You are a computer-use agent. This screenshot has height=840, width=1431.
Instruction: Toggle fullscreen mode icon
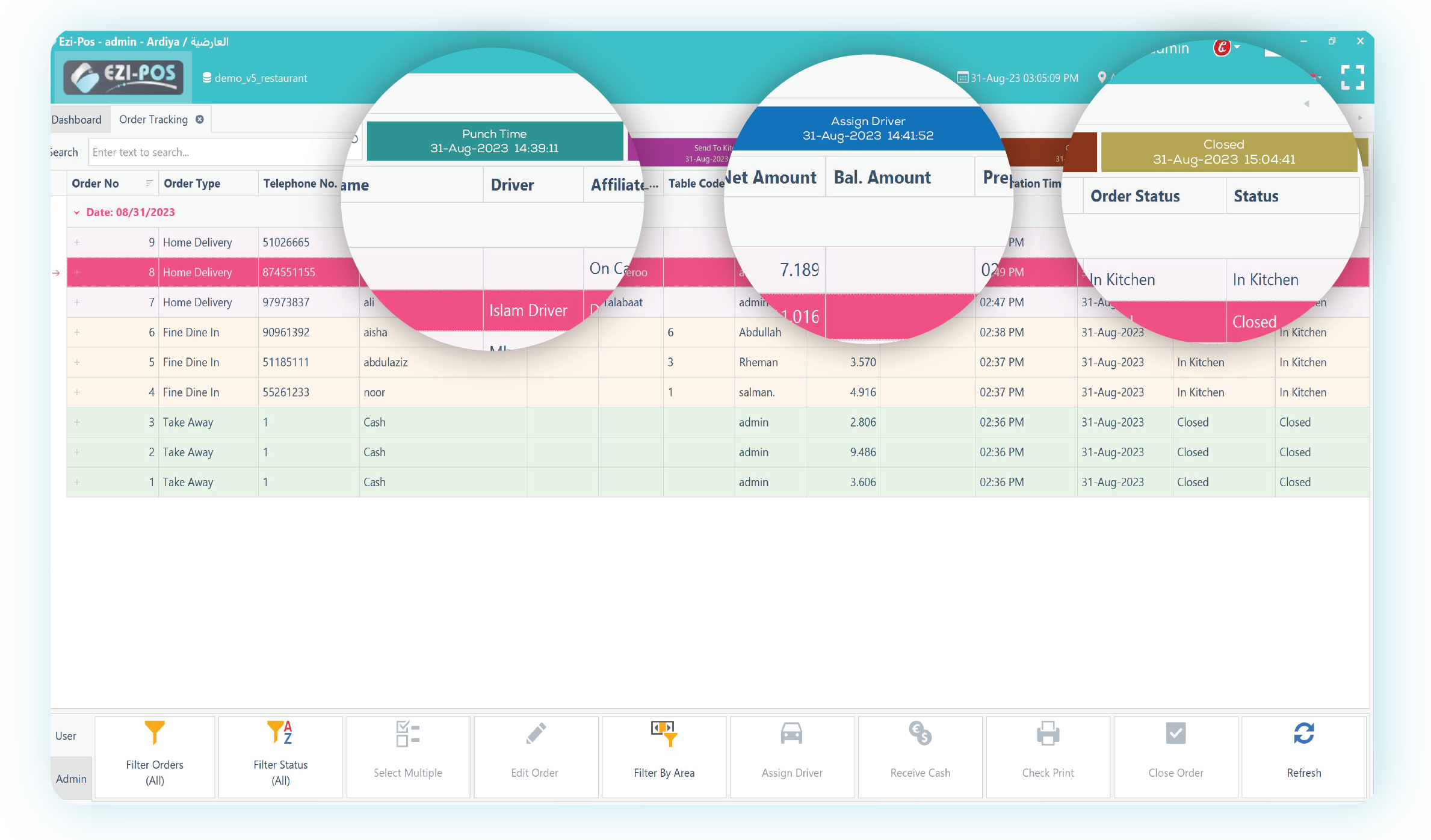[x=1352, y=78]
